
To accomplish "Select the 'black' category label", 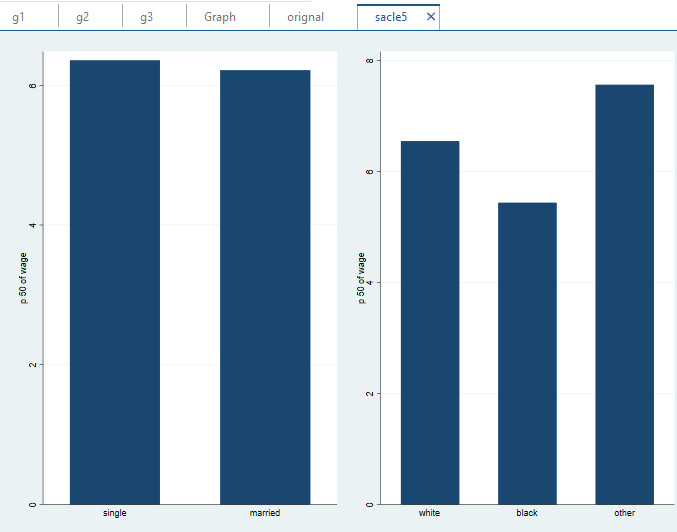I will (527, 513).
